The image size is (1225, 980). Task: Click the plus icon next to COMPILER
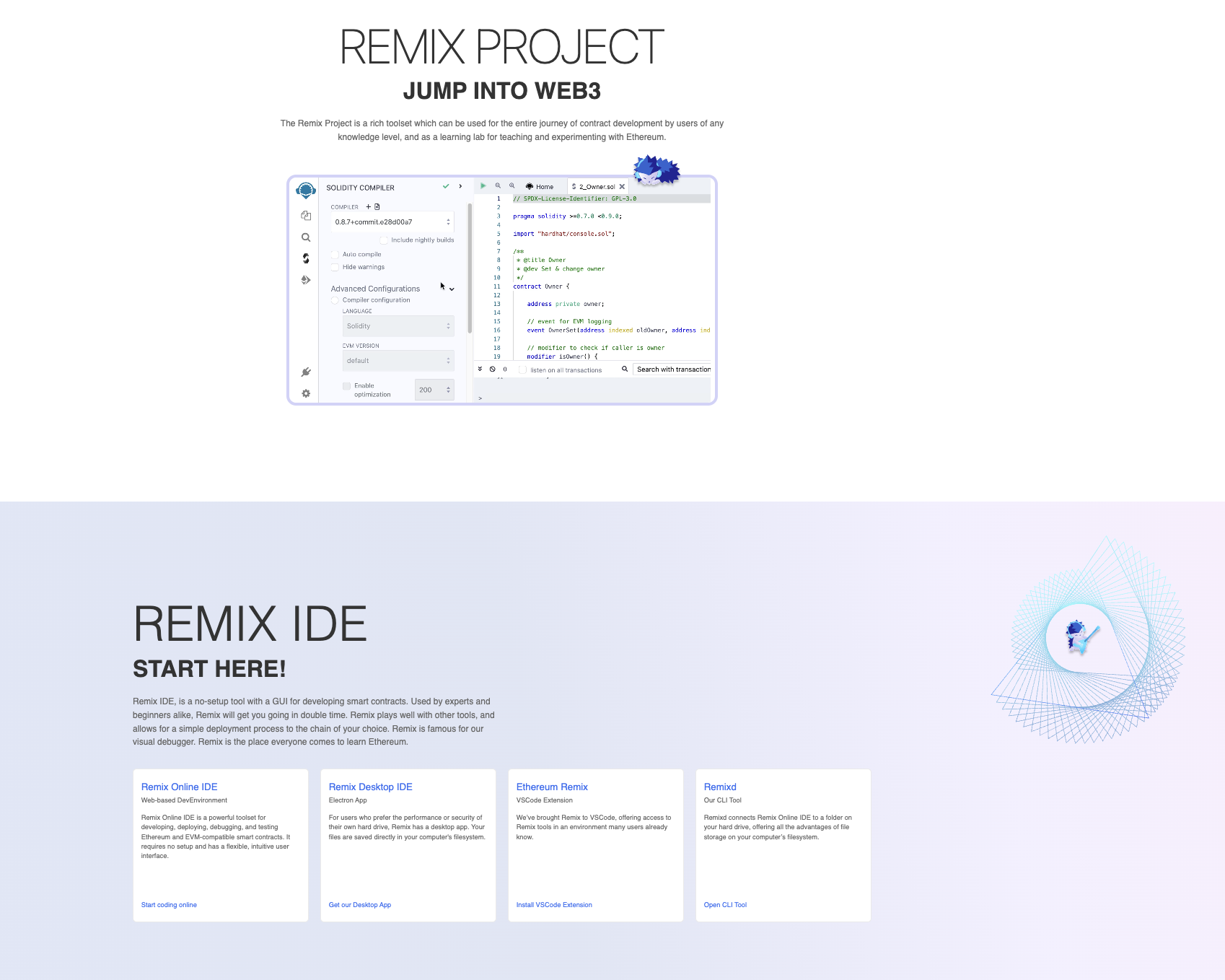tap(369, 206)
